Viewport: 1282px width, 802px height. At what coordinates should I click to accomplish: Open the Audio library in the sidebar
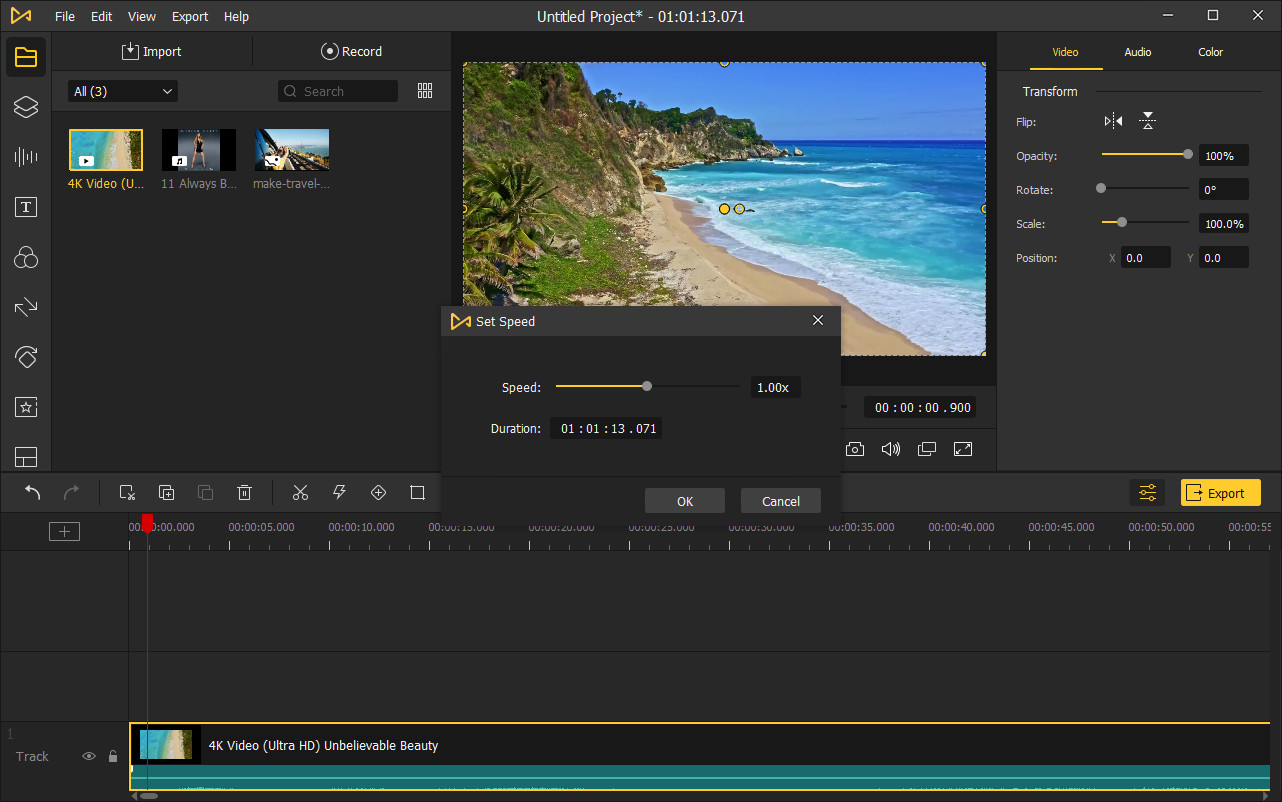25,157
